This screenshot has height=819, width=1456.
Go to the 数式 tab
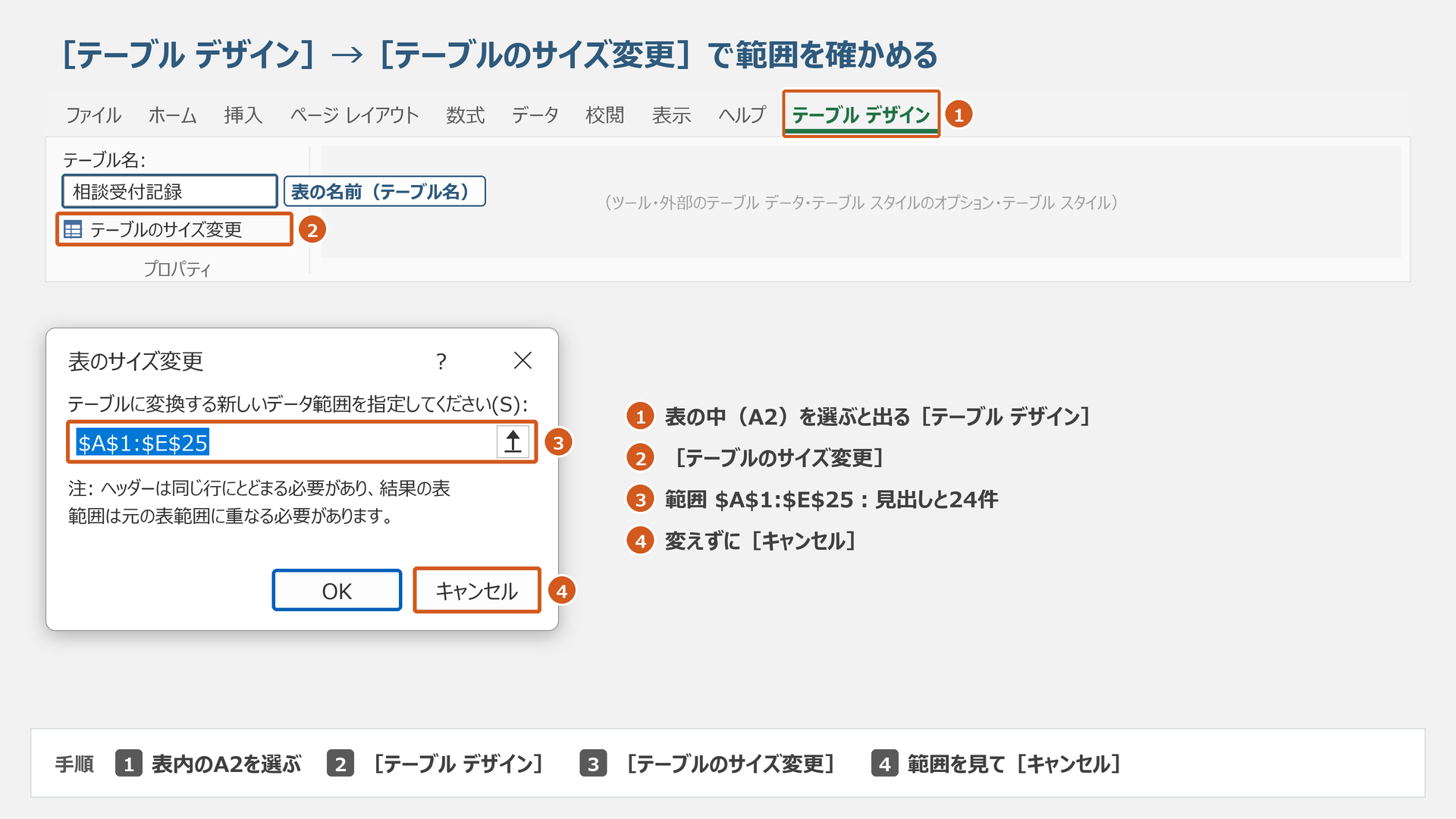465,115
